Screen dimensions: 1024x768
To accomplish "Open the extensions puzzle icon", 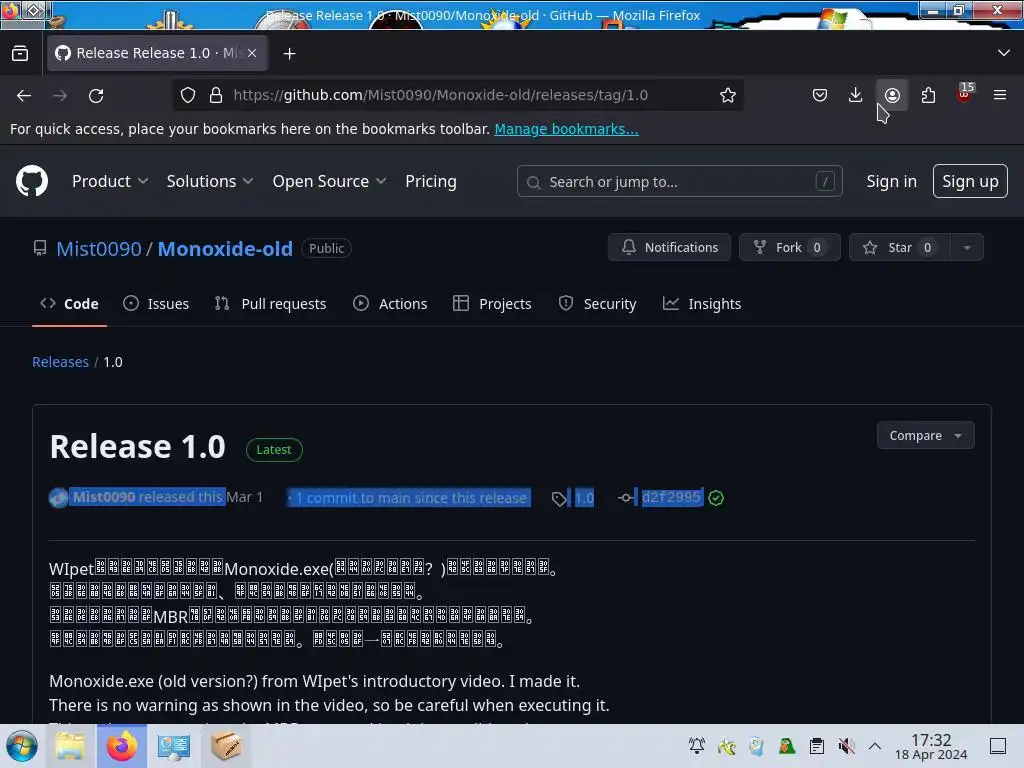I will (928, 95).
